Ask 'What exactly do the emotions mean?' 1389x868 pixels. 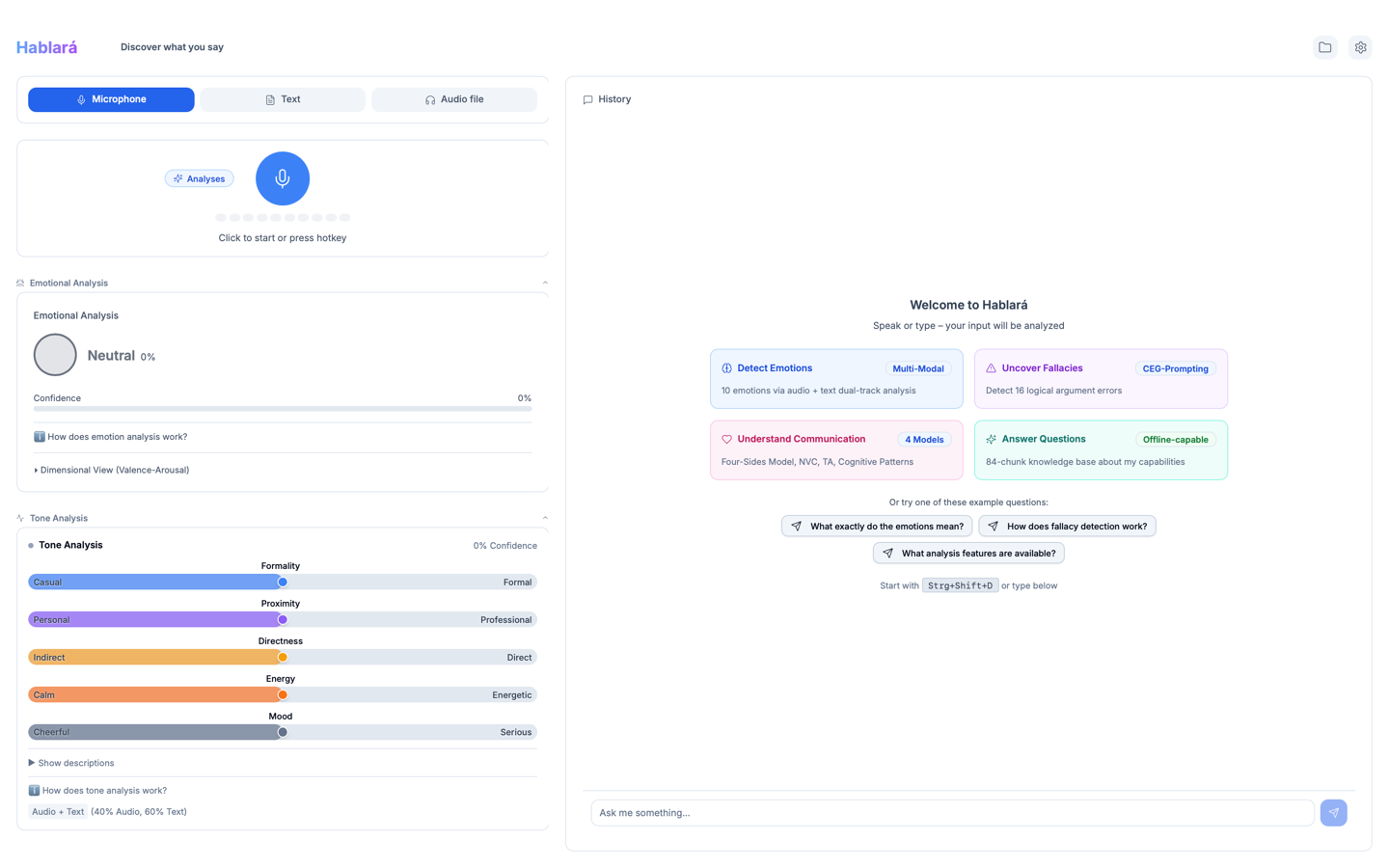coord(876,526)
